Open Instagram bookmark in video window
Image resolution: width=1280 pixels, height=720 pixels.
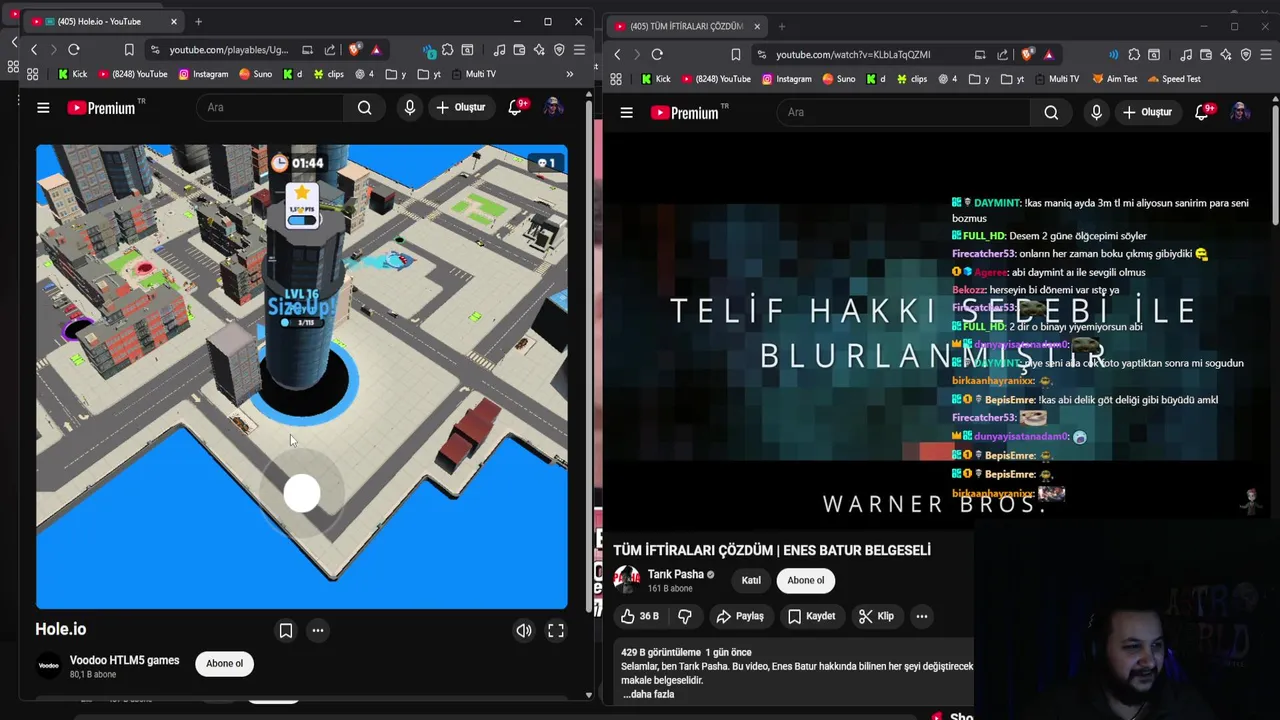pos(787,79)
